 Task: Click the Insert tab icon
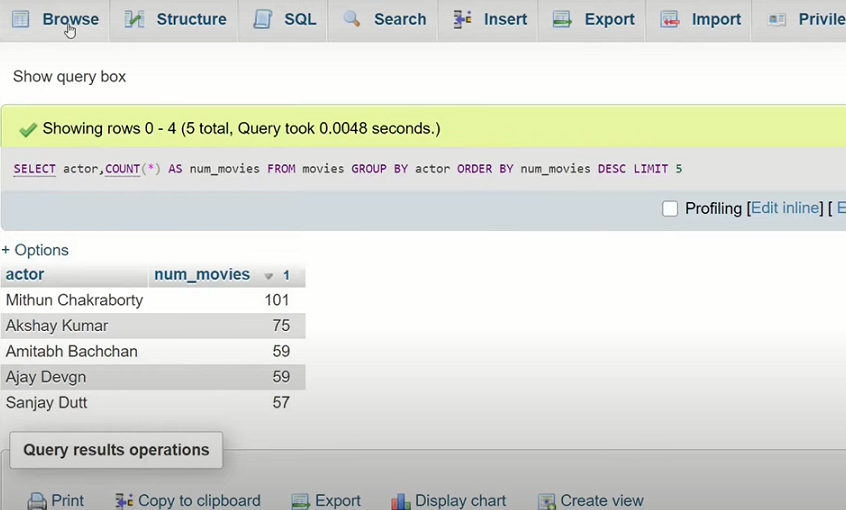[x=462, y=19]
